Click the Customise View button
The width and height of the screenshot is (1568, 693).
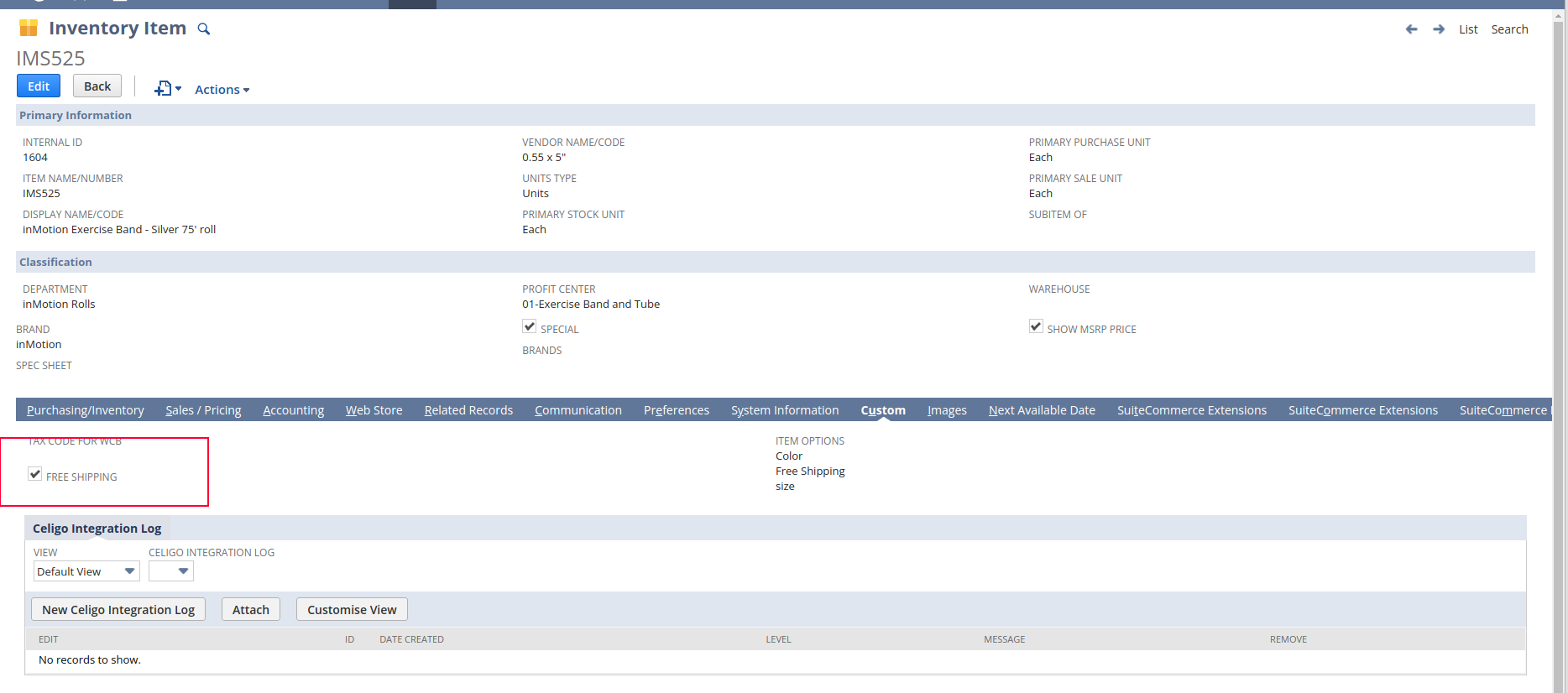tap(352, 610)
